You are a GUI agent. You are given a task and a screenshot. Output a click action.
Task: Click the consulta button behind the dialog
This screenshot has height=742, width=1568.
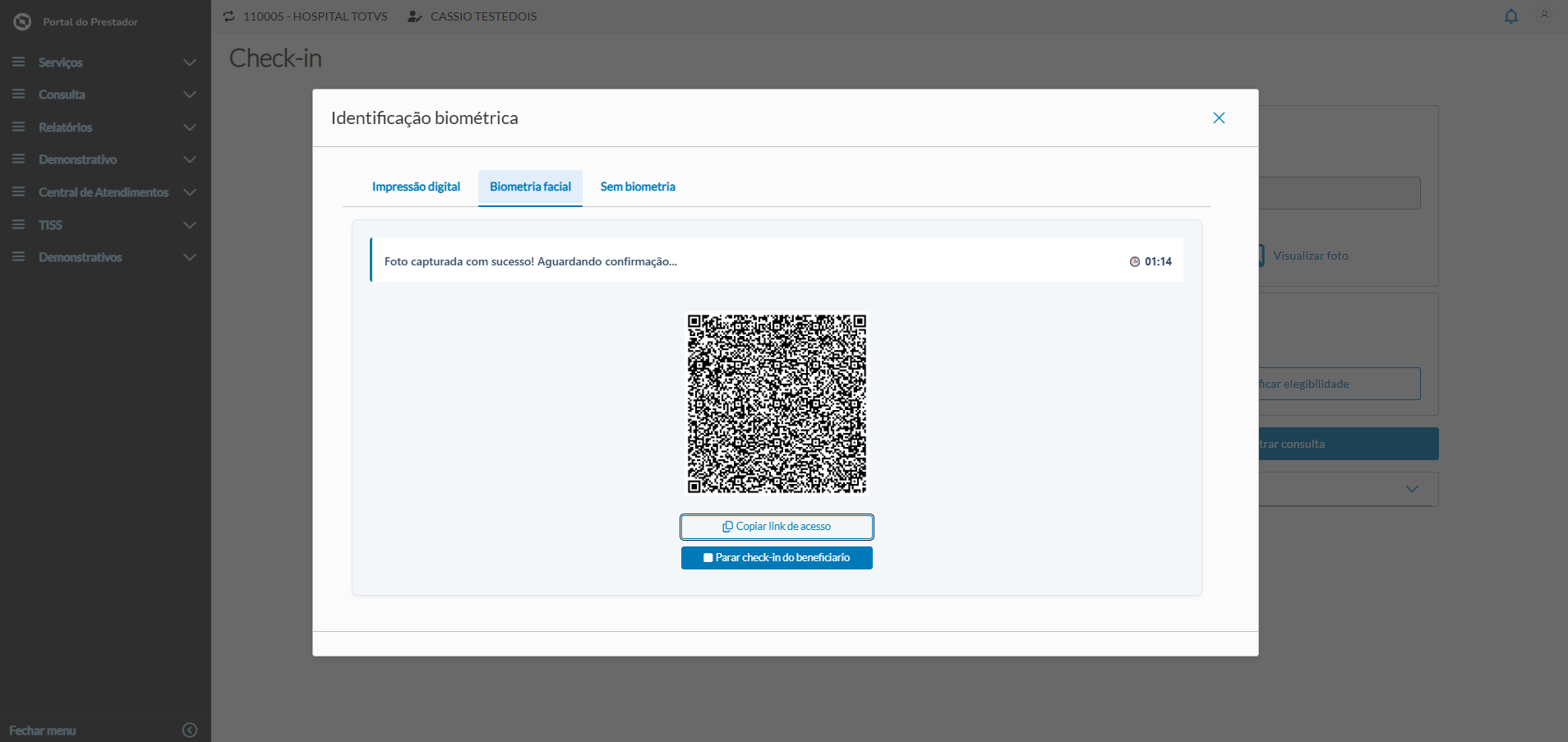pyautogui.click(x=1349, y=444)
